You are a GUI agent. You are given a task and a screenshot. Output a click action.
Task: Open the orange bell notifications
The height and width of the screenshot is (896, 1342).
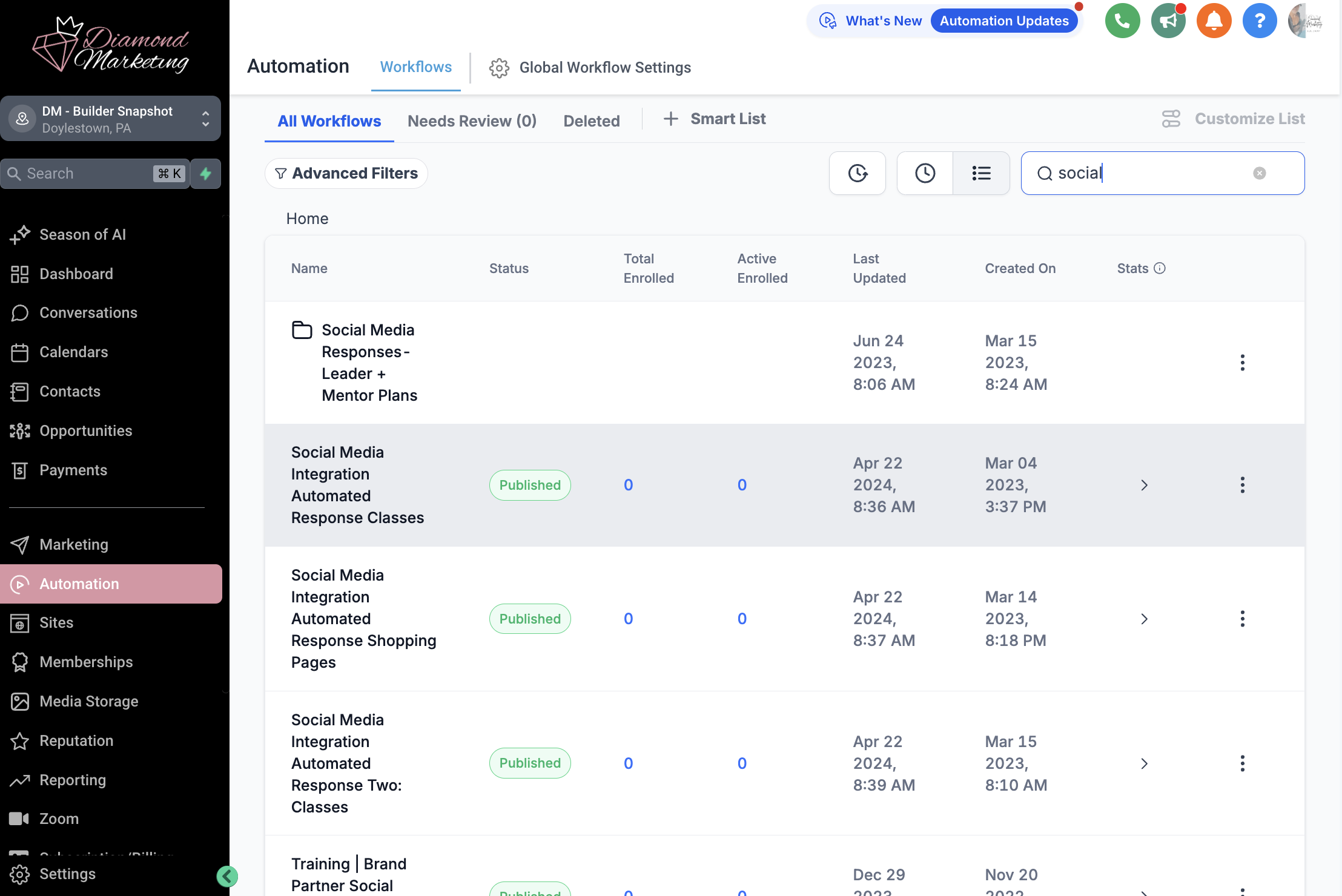click(1214, 21)
